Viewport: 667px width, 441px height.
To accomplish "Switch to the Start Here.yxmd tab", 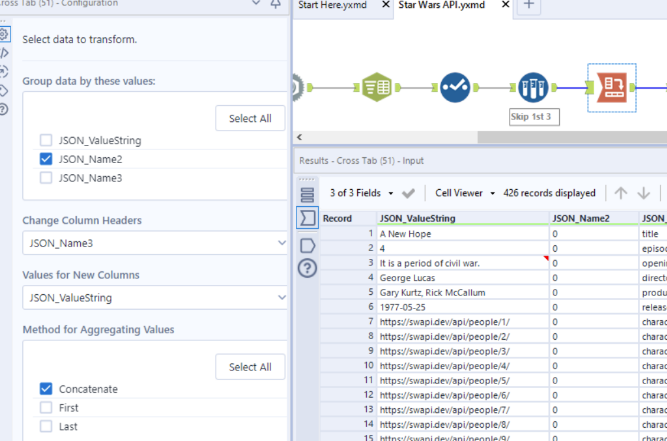I will (x=338, y=8).
